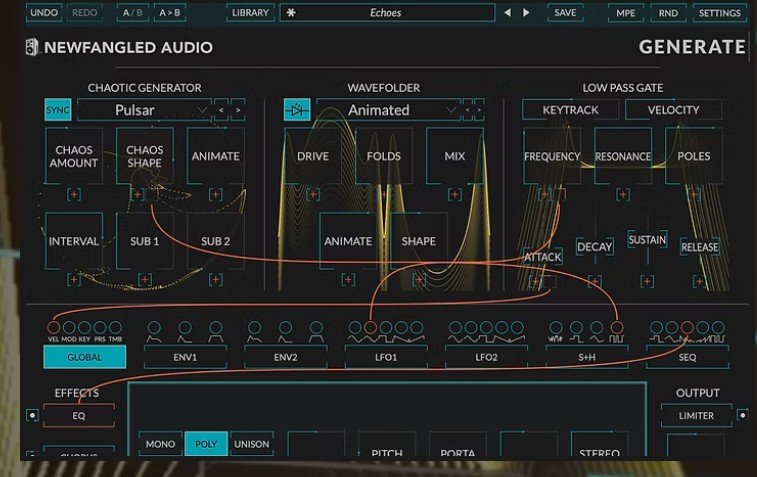Viewport: 757px width, 477px height.
Task: Click the CHAOS SHAPE control
Action: click(x=145, y=156)
